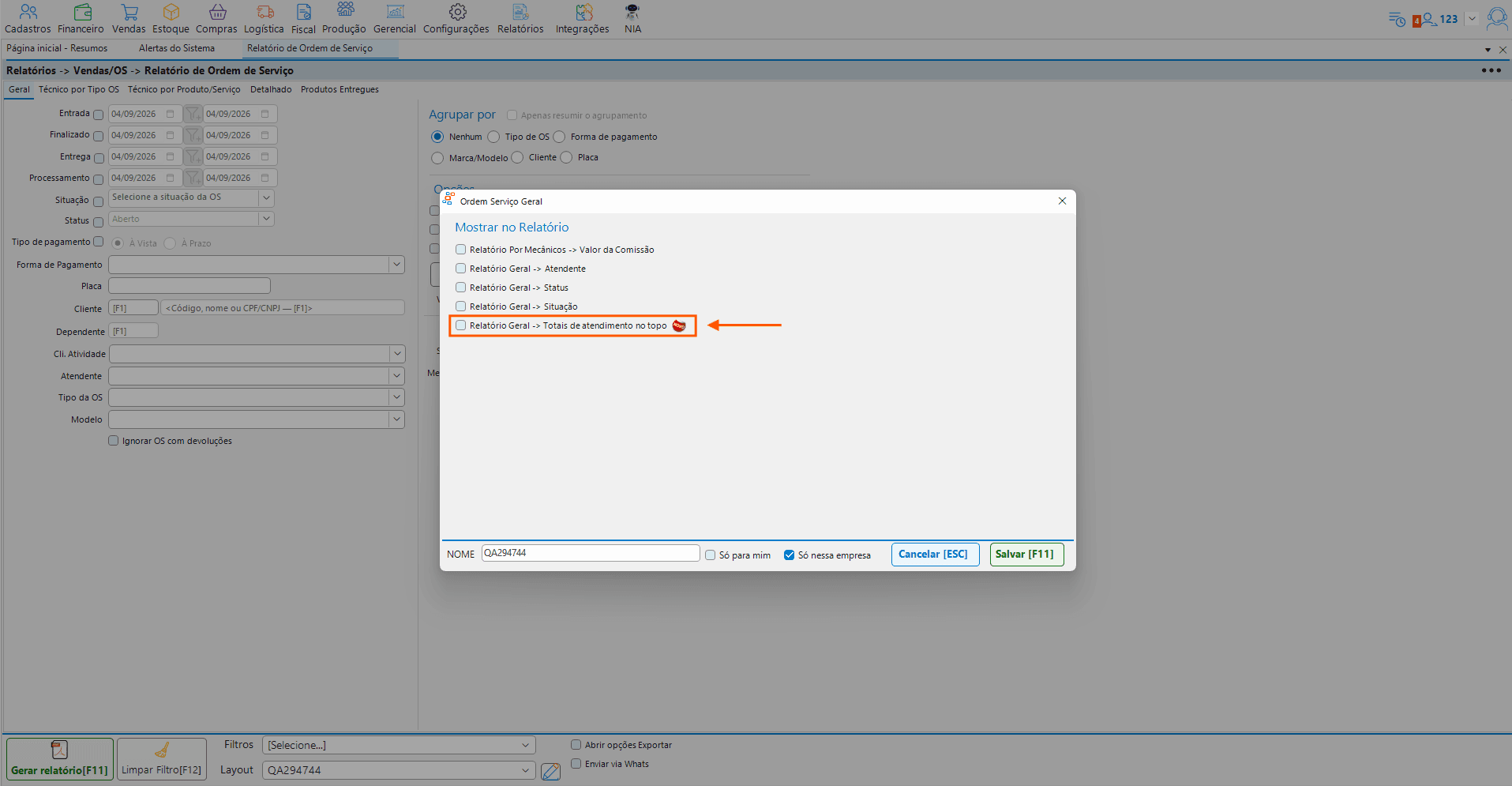
Task: Expand the Forma de Pagamento dropdown
Action: pyautogui.click(x=396, y=265)
